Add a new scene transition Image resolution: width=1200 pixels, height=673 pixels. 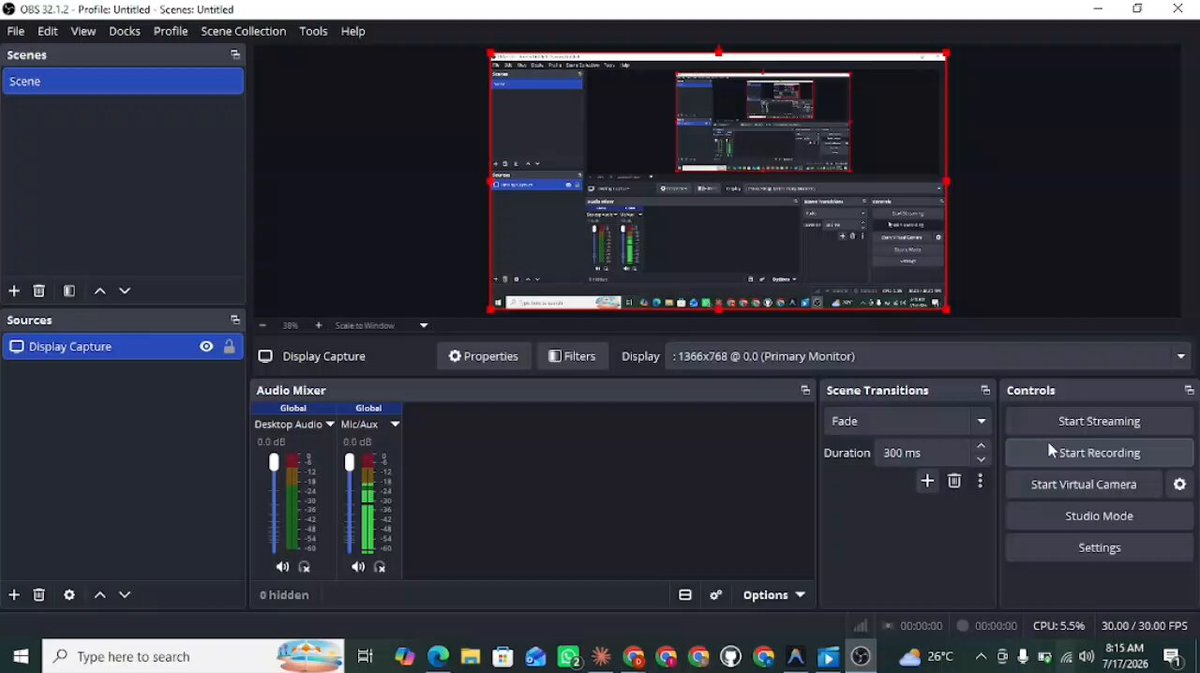click(x=927, y=481)
